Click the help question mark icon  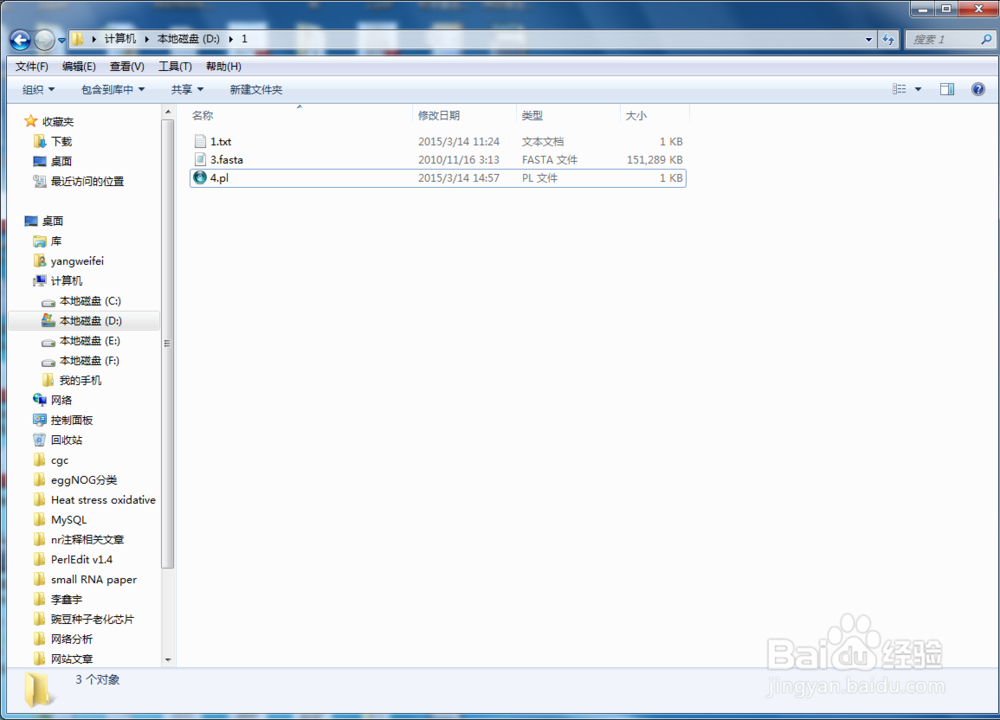pos(978,89)
